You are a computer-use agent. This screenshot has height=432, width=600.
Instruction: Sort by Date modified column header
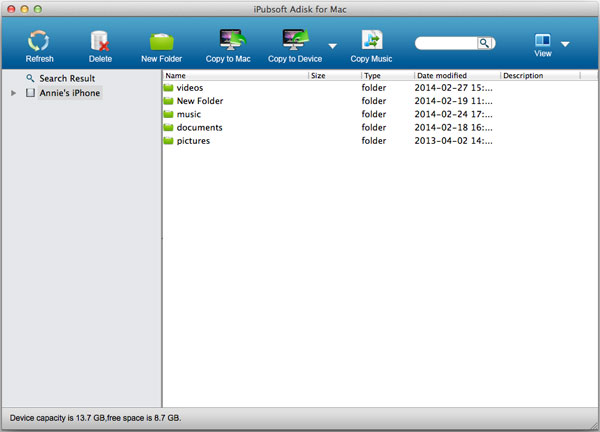(x=456, y=75)
